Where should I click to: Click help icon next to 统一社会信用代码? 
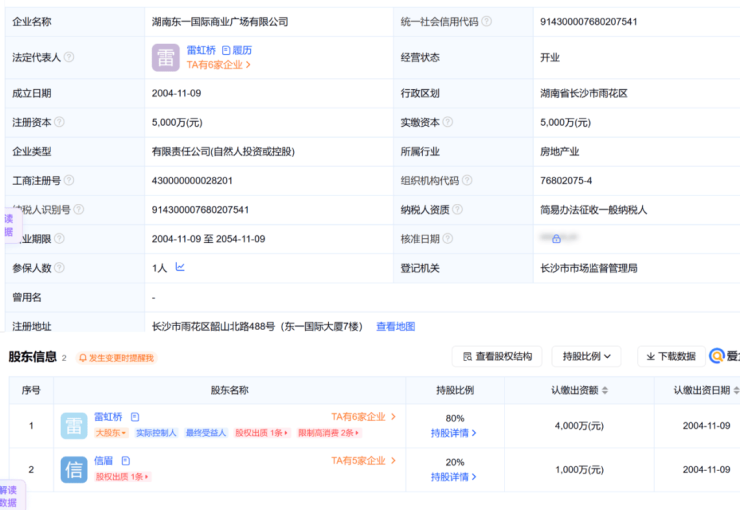point(487,21)
